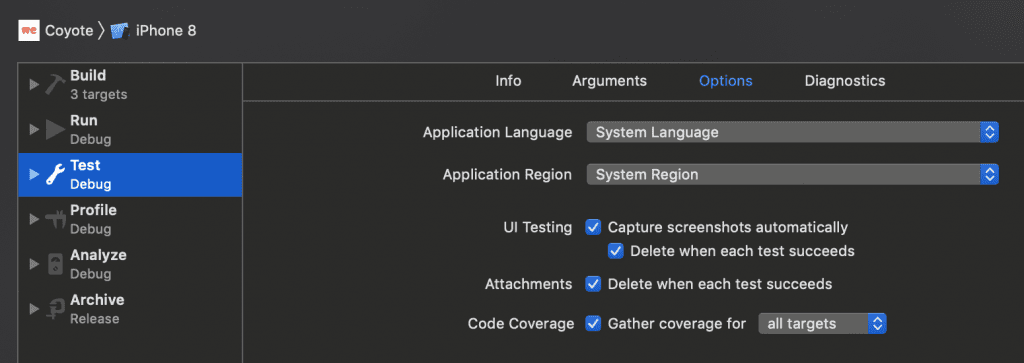Click the 'UI Testing' label
The width and height of the screenshot is (1024, 363).
tap(537, 227)
